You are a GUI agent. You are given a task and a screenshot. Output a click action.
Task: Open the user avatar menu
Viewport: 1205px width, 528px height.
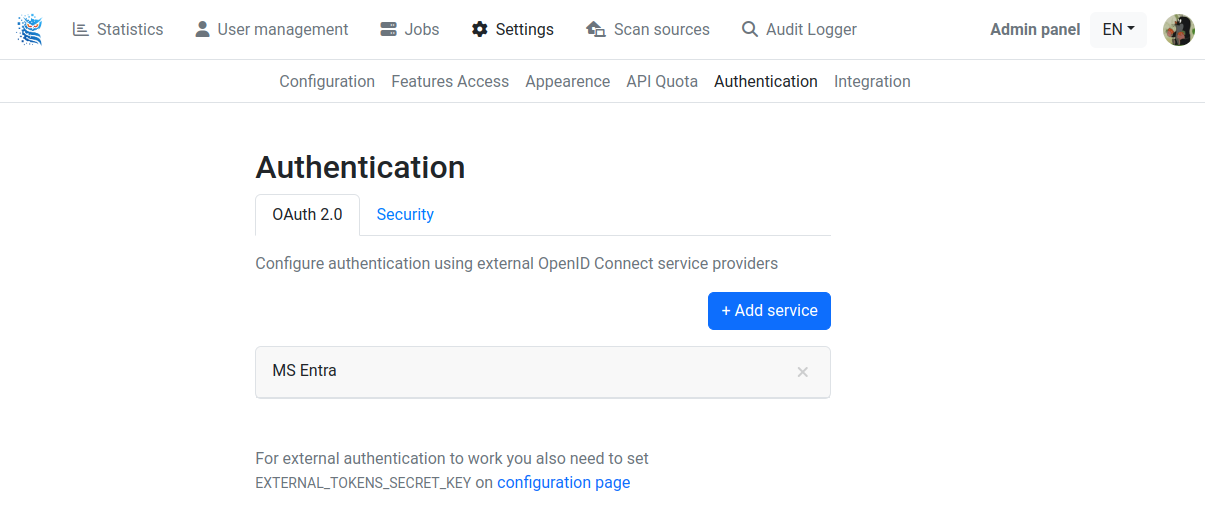click(x=1179, y=30)
